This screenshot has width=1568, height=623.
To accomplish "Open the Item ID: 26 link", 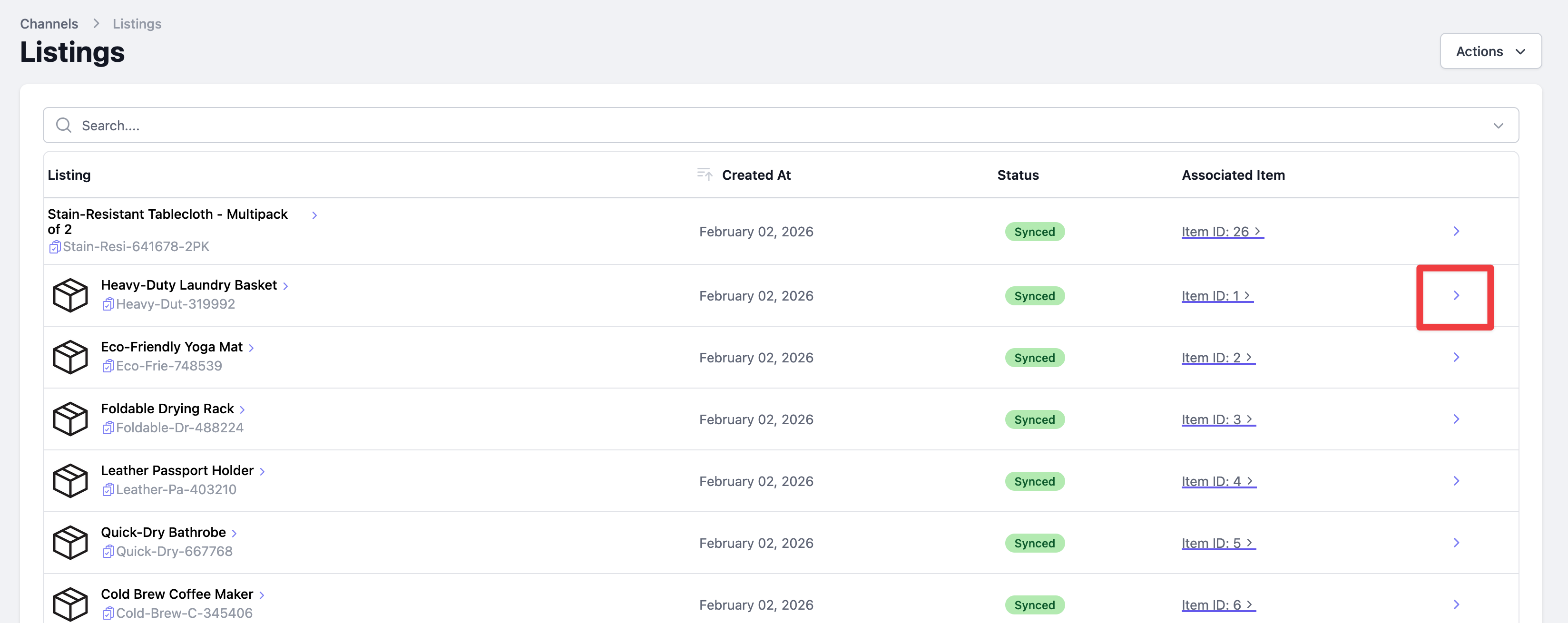I will pos(1221,232).
